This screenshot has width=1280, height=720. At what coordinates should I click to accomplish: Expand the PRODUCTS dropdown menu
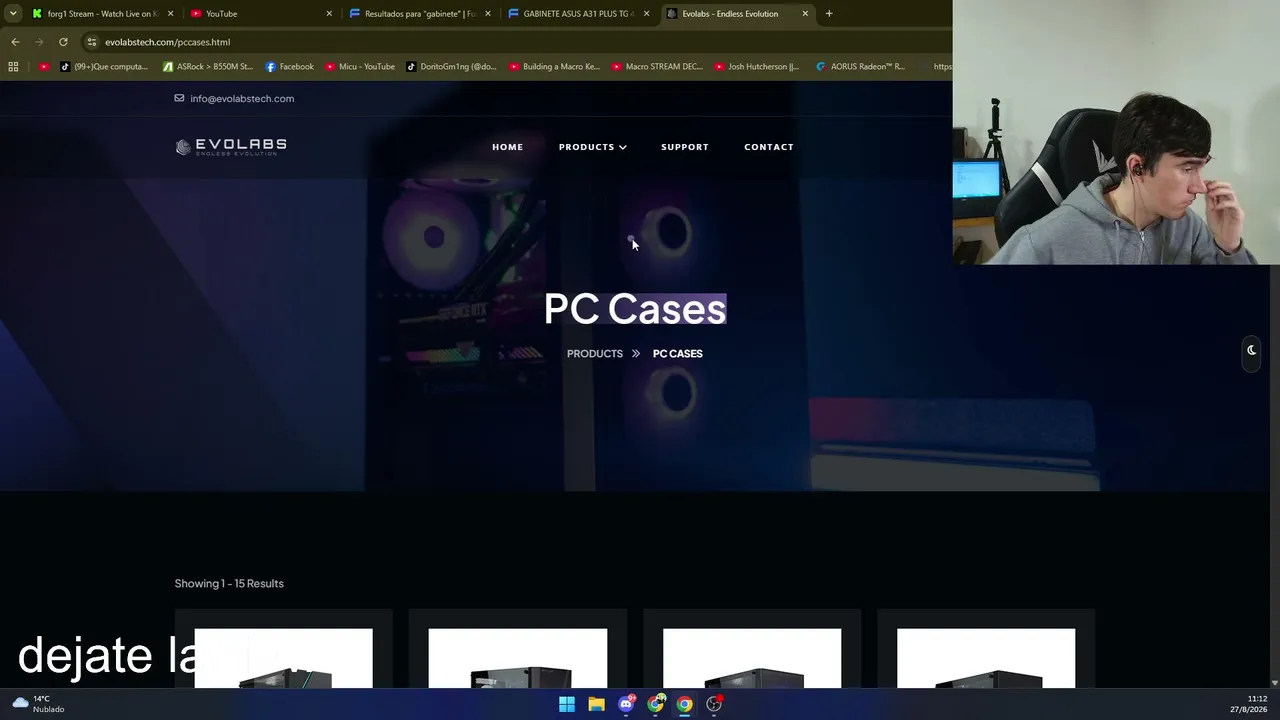pos(593,147)
